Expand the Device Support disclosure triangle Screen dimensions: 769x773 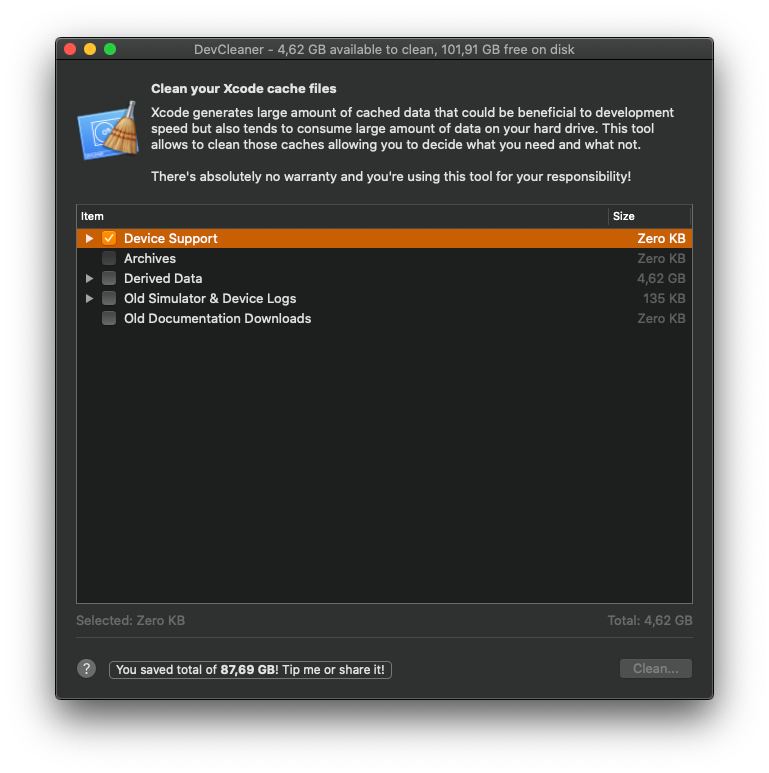pos(89,238)
